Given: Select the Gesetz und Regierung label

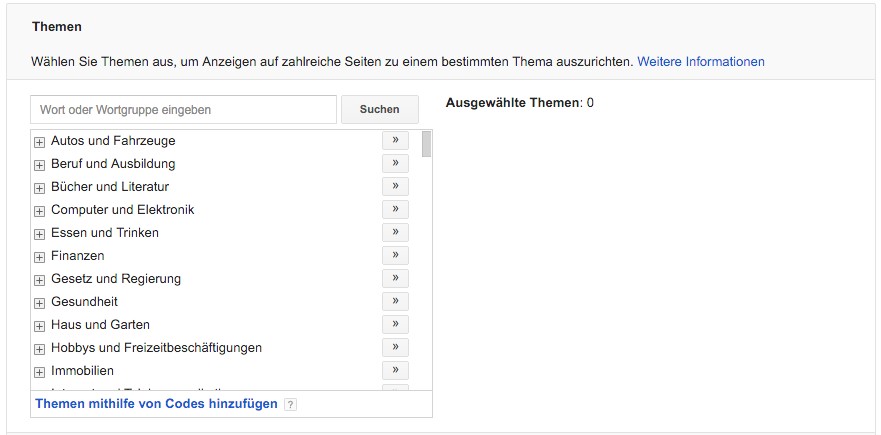Looking at the screenshot, I should [x=116, y=279].
